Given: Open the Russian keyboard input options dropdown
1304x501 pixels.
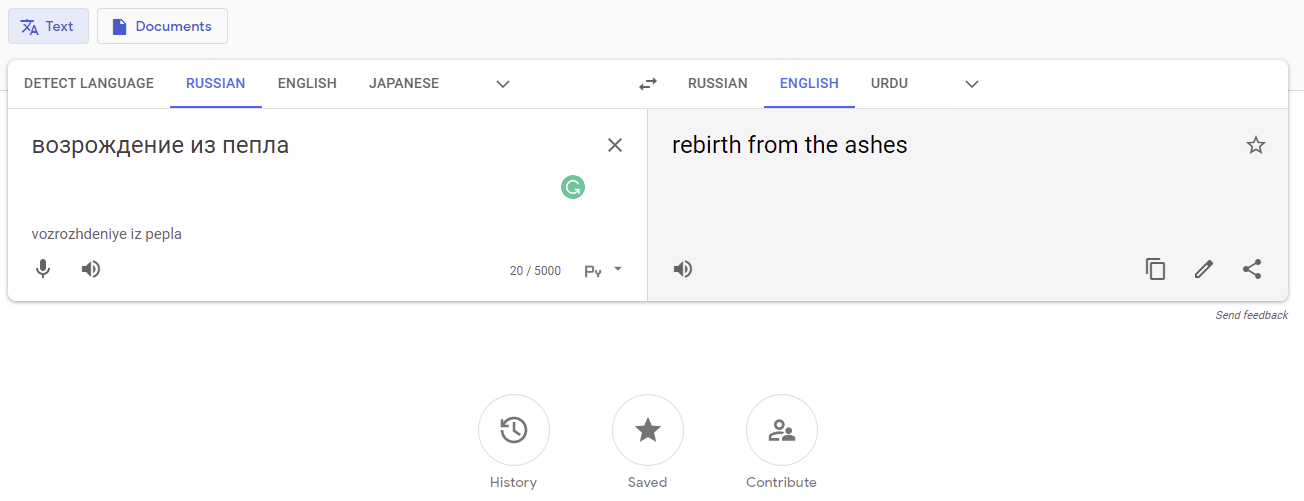Looking at the screenshot, I should (x=604, y=270).
